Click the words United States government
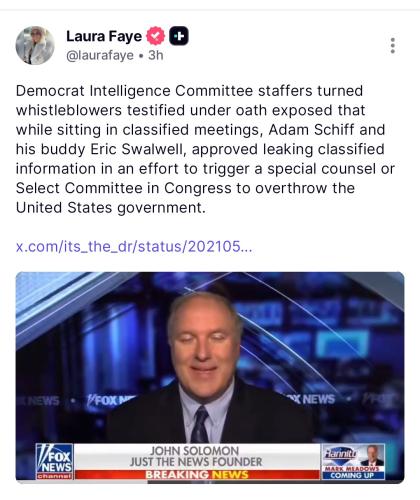This screenshot has width=420, height=500. coord(110,208)
